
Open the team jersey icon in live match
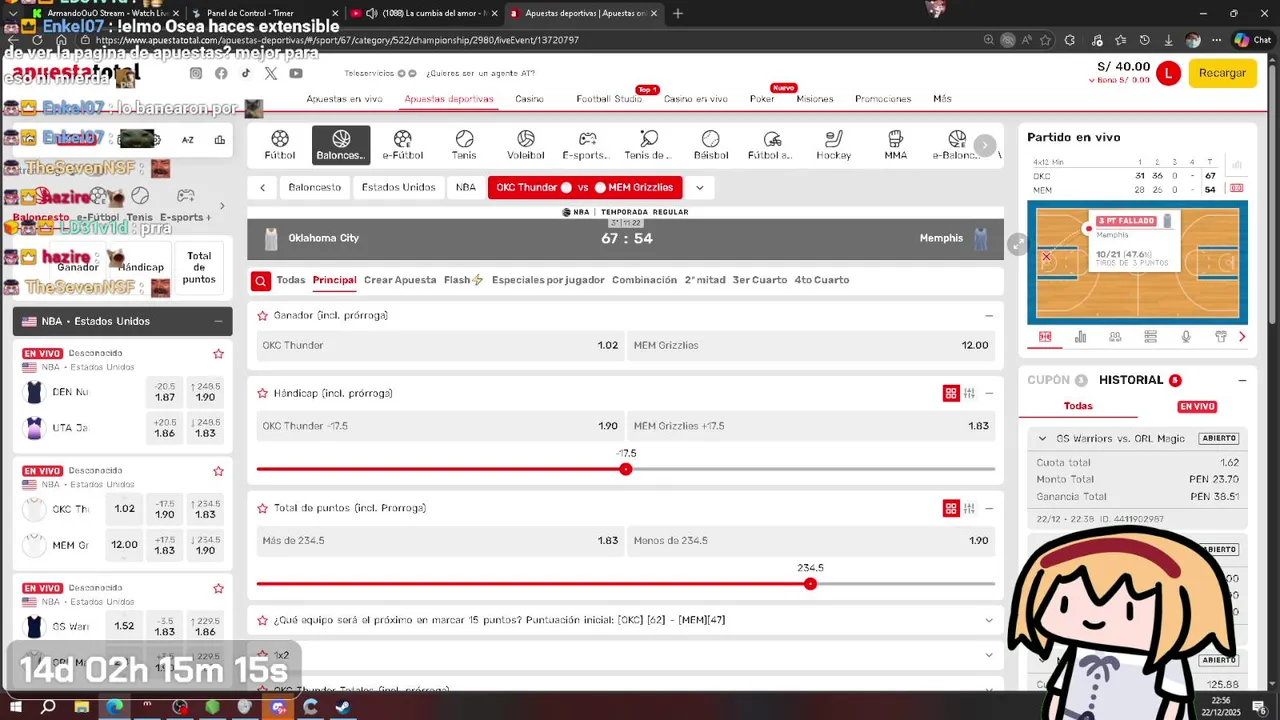pyautogui.click(x=1221, y=337)
